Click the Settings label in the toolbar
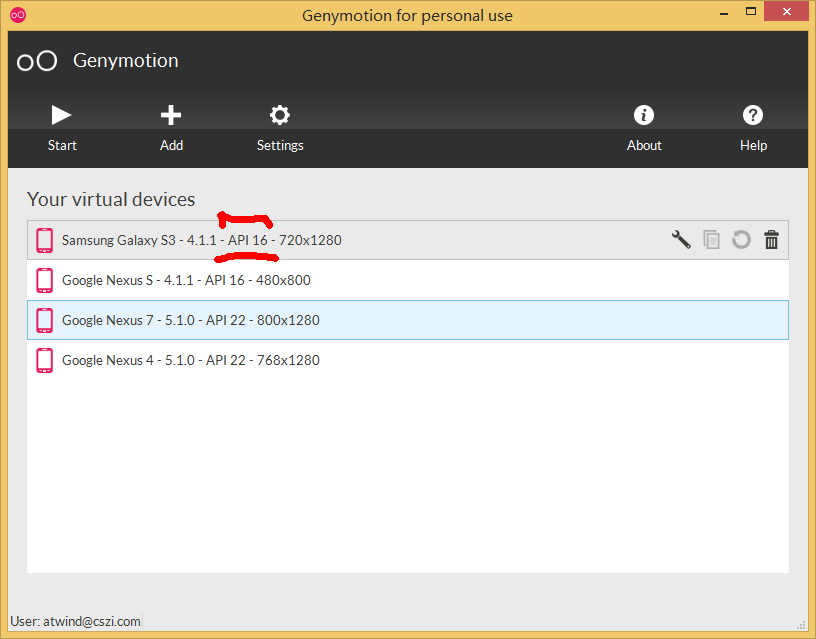Viewport: 816px width, 639px height. [x=280, y=145]
